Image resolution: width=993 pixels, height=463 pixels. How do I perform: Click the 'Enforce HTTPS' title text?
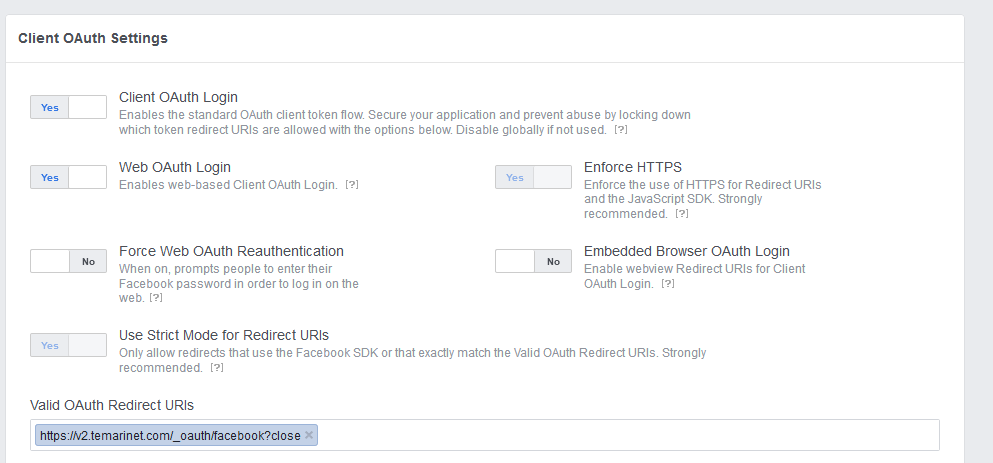pos(632,167)
